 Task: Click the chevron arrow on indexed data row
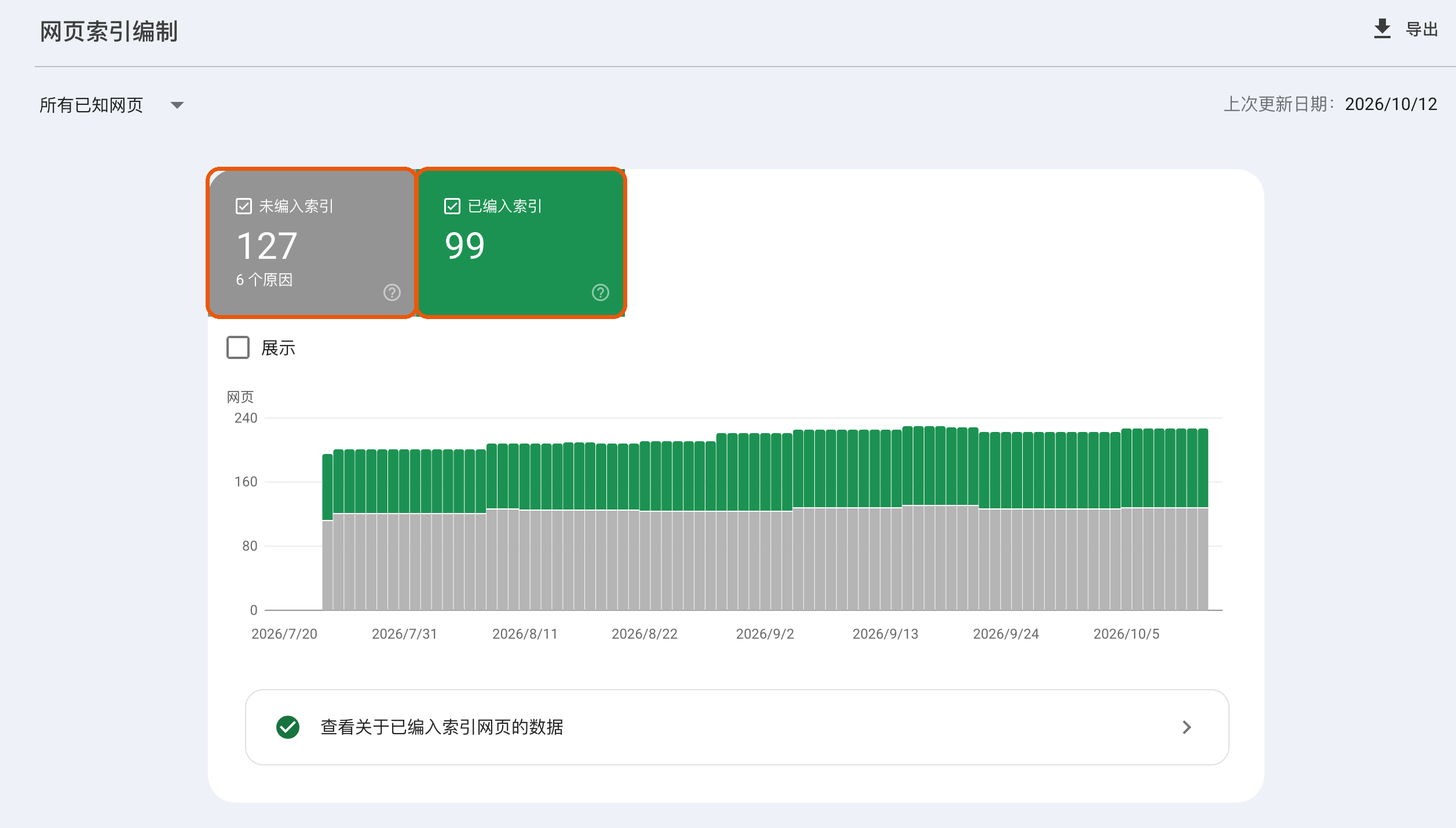click(x=1187, y=727)
